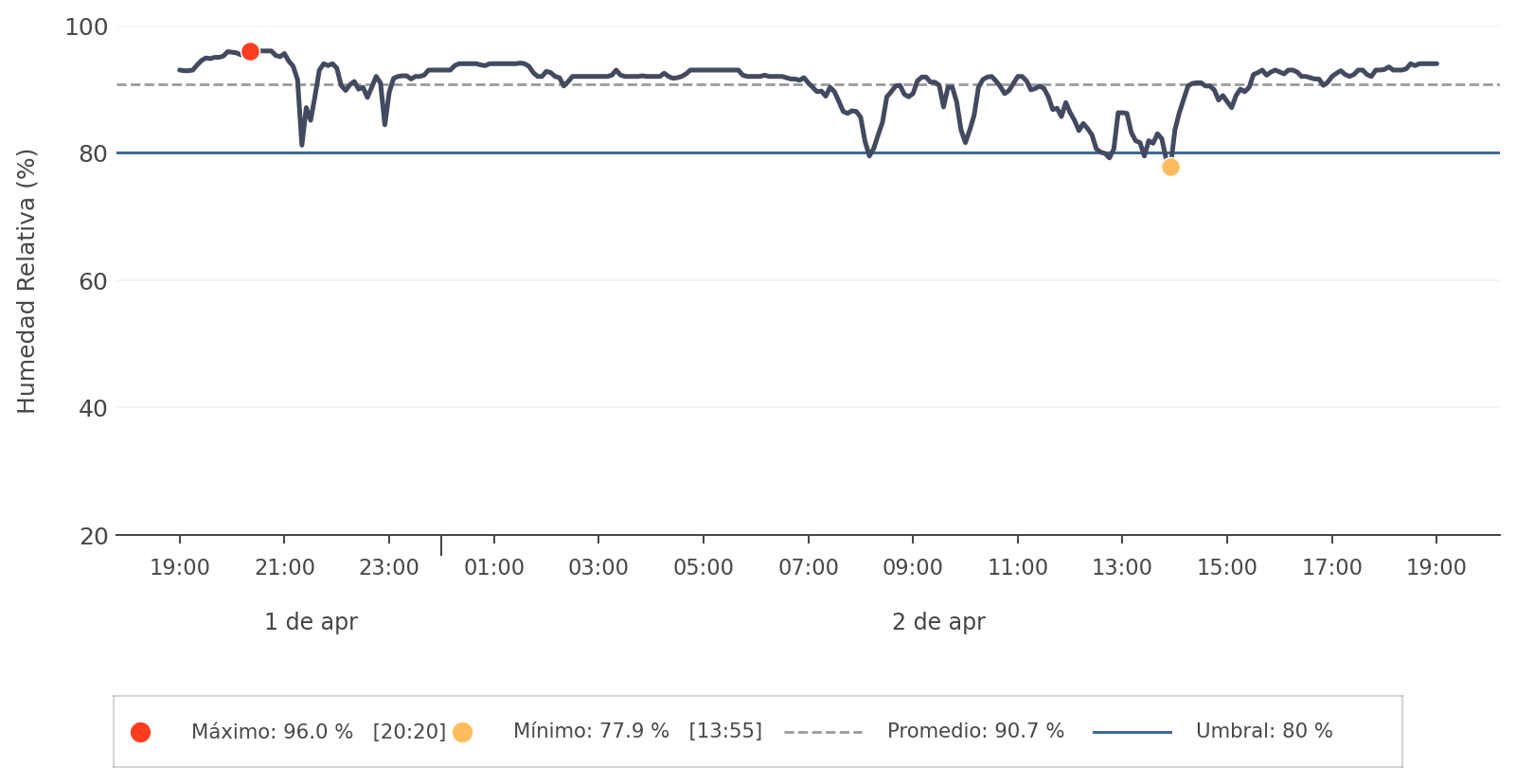
Task: Click the 13:00 time axis tick label
Action: (x=1122, y=568)
